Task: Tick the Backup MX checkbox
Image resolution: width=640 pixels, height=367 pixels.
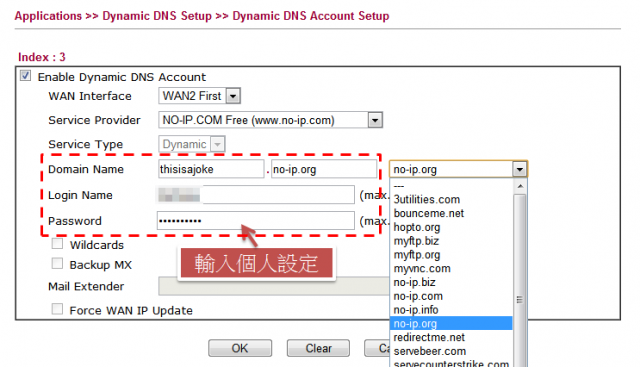Action: click(57, 264)
